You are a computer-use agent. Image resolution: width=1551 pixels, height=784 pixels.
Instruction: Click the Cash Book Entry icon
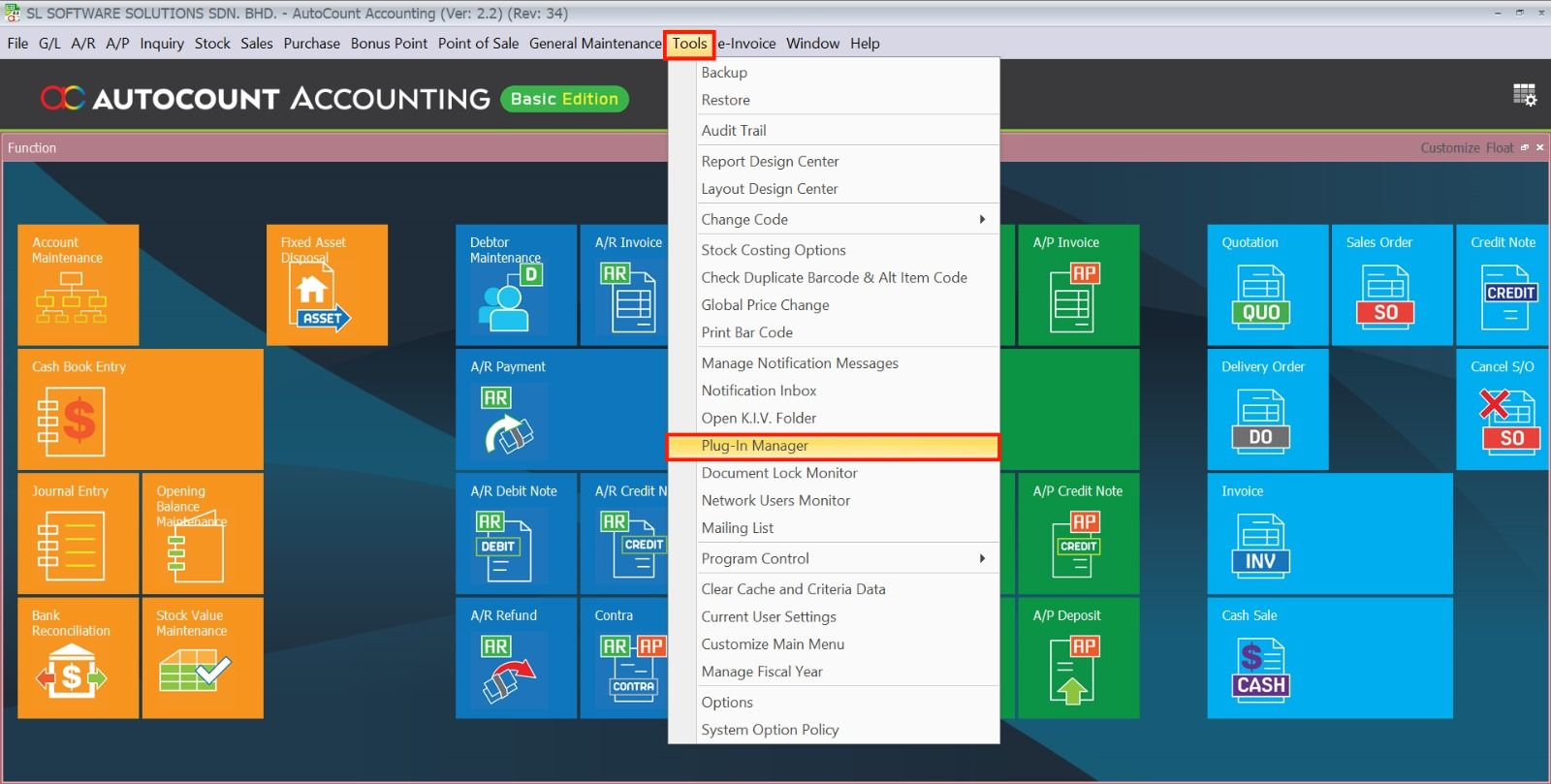(x=71, y=422)
